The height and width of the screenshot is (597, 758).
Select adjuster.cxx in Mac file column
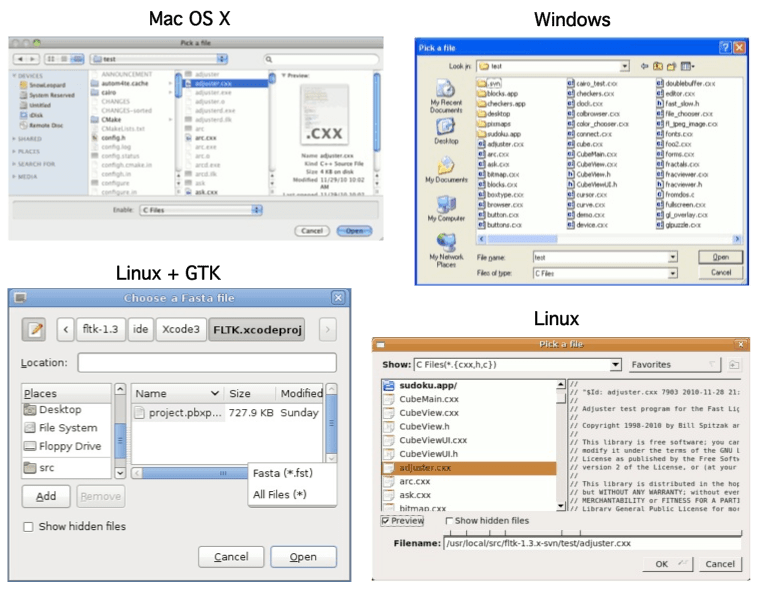click(225, 83)
